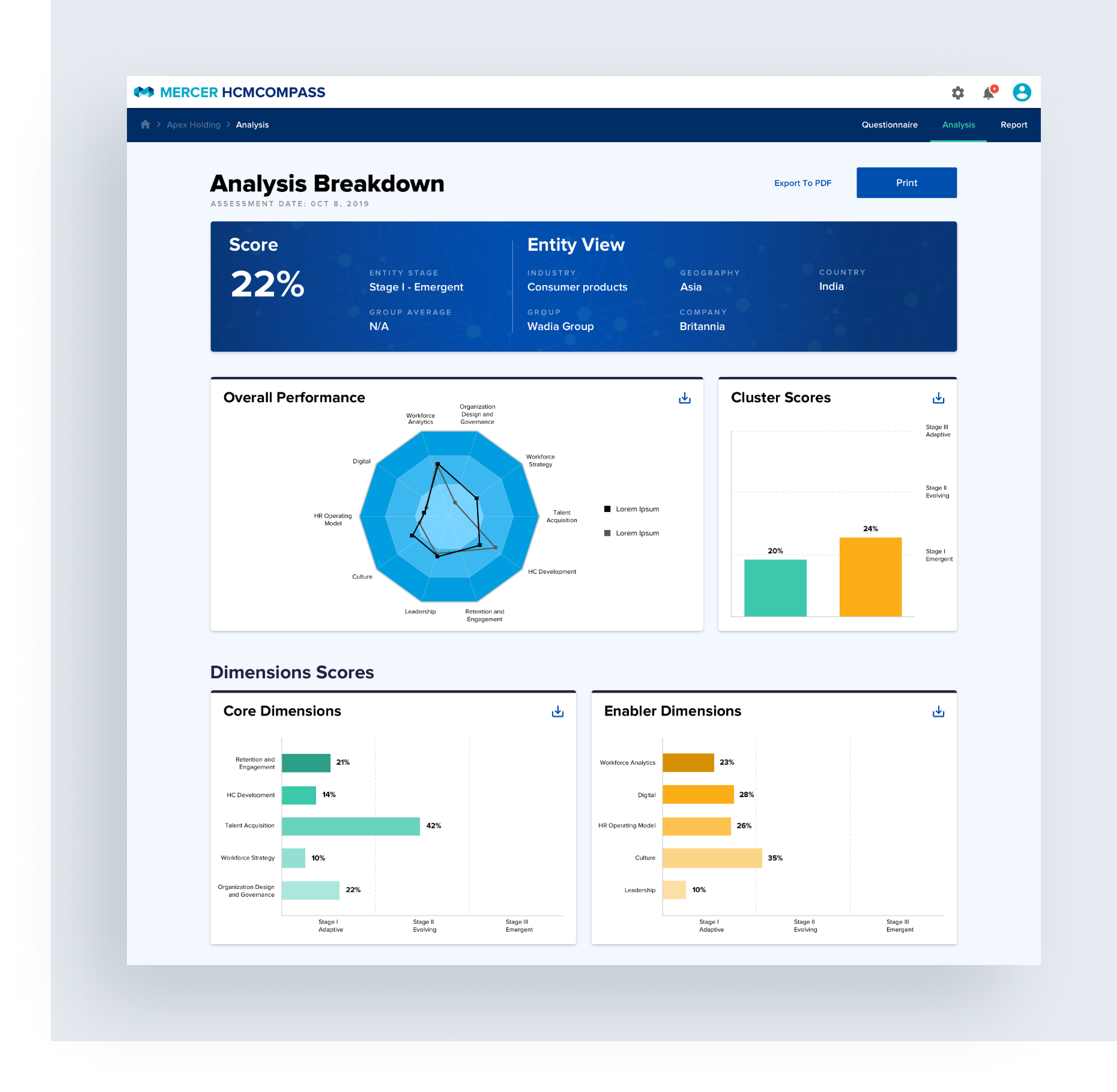Open the Apex Holding breadcrumb
Image resolution: width=1117 pixels, height=1092 pixels.
(x=193, y=125)
